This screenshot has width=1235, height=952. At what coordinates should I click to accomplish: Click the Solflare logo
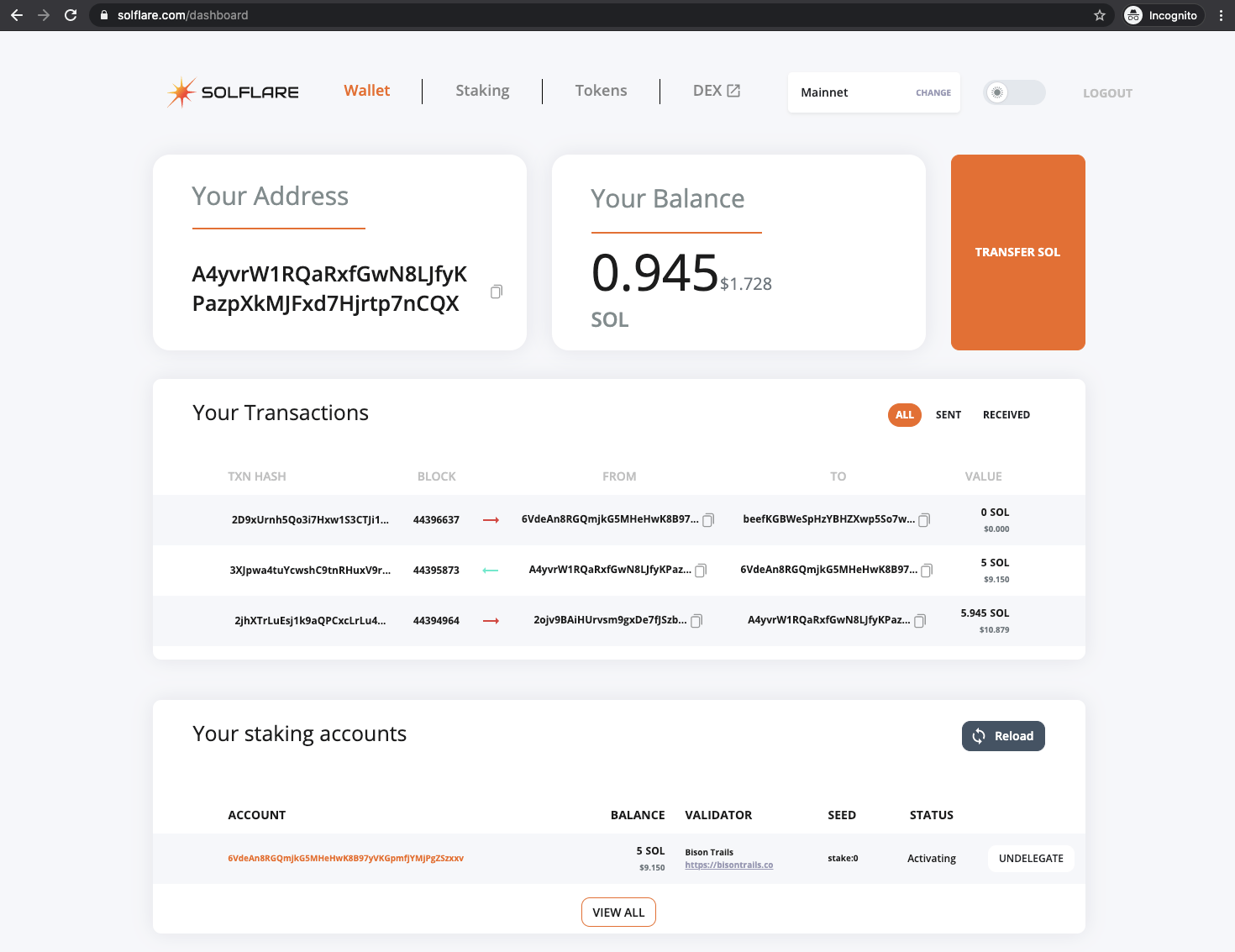click(233, 92)
